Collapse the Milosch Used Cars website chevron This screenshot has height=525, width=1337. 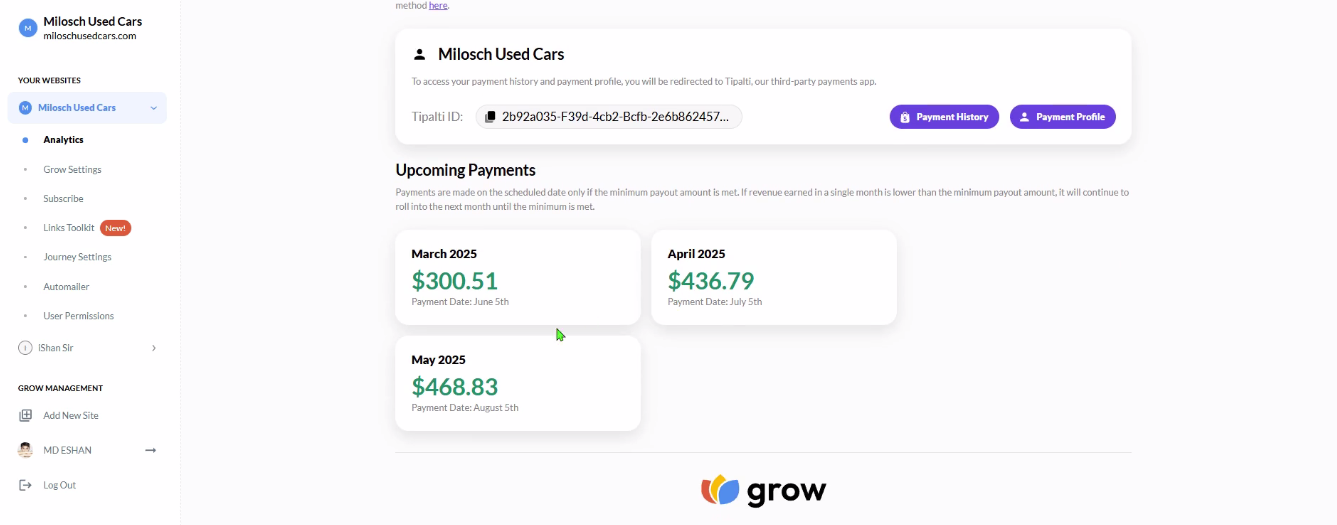point(153,108)
